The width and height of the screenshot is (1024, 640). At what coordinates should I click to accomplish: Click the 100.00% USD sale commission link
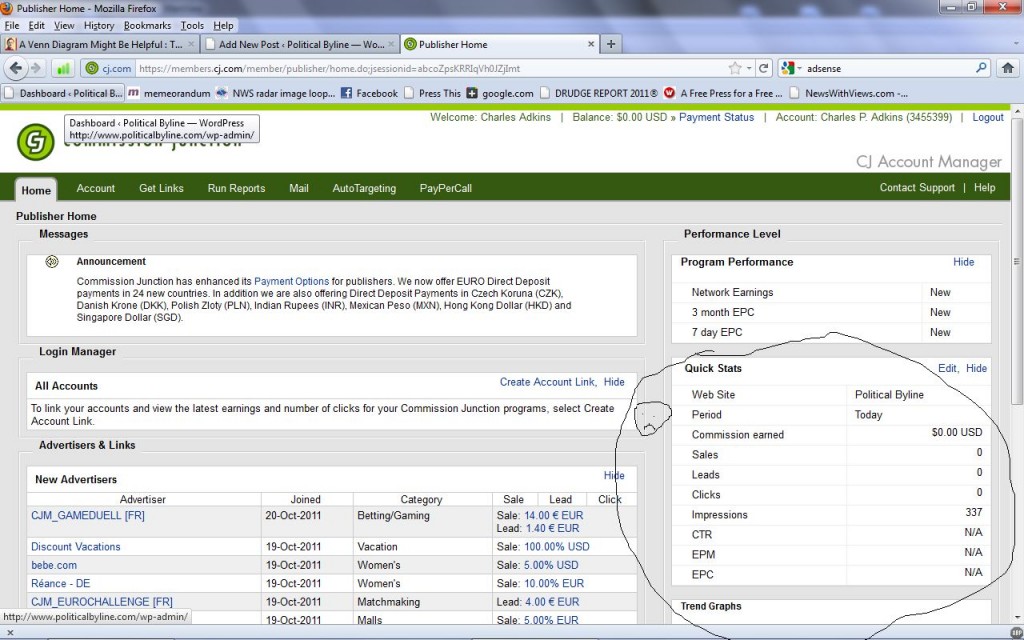click(x=556, y=547)
